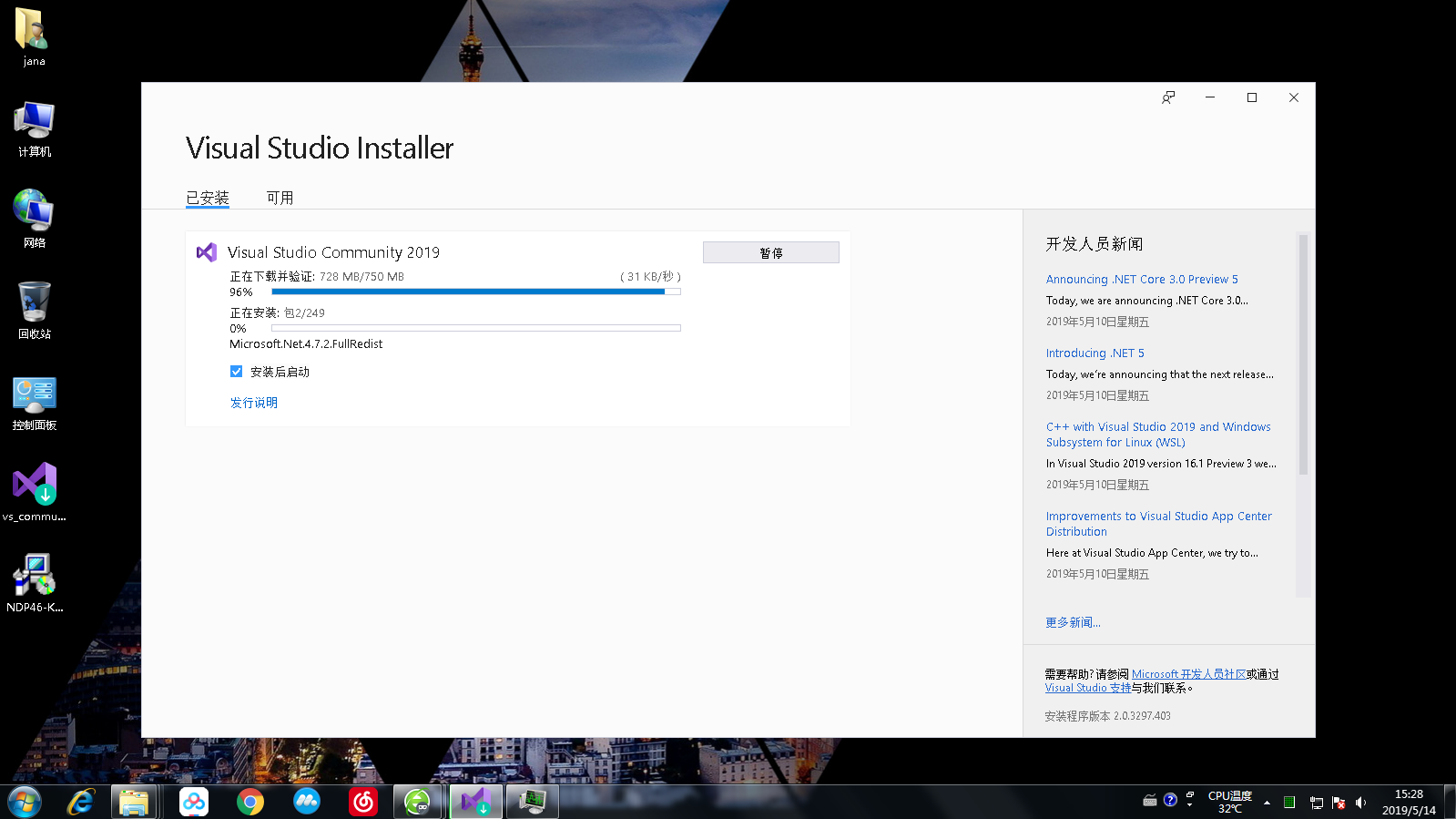
Task: Click the 更多新闻 more news link
Action: point(1073,623)
